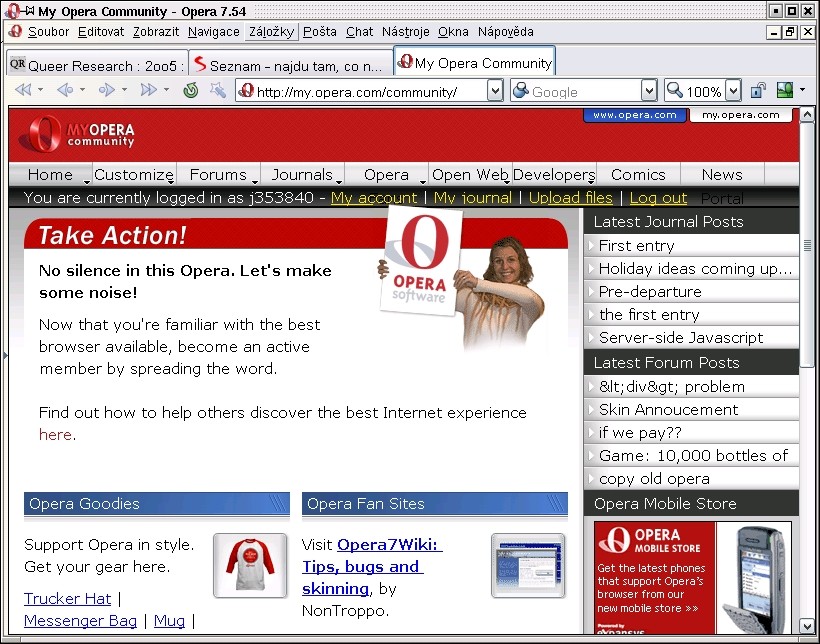The width and height of the screenshot is (820, 644).
Task: Click Home in the site navigation
Action: coord(50,174)
